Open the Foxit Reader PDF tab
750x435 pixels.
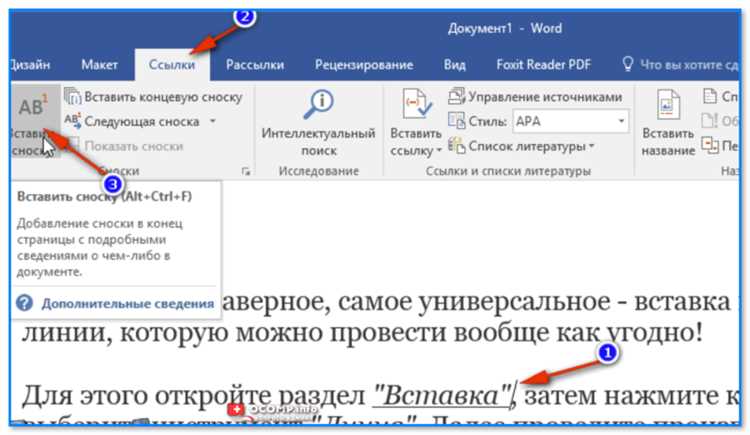pos(543,65)
